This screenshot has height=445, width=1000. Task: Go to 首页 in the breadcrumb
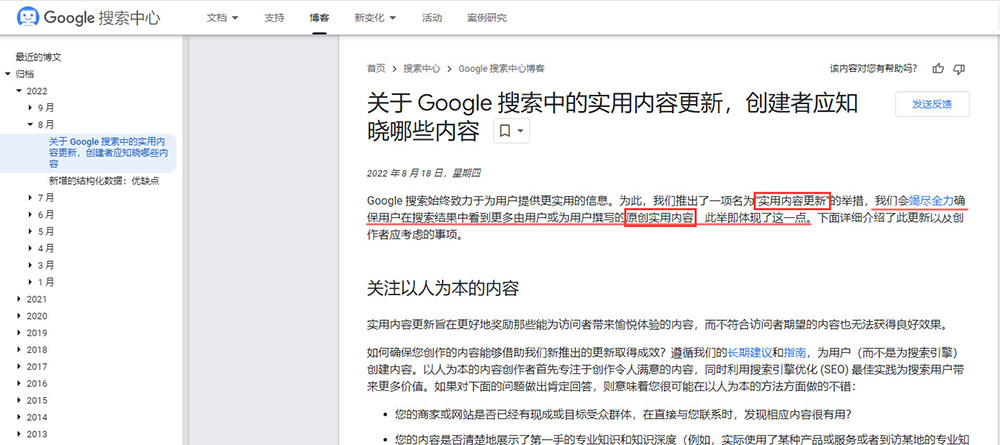376,69
